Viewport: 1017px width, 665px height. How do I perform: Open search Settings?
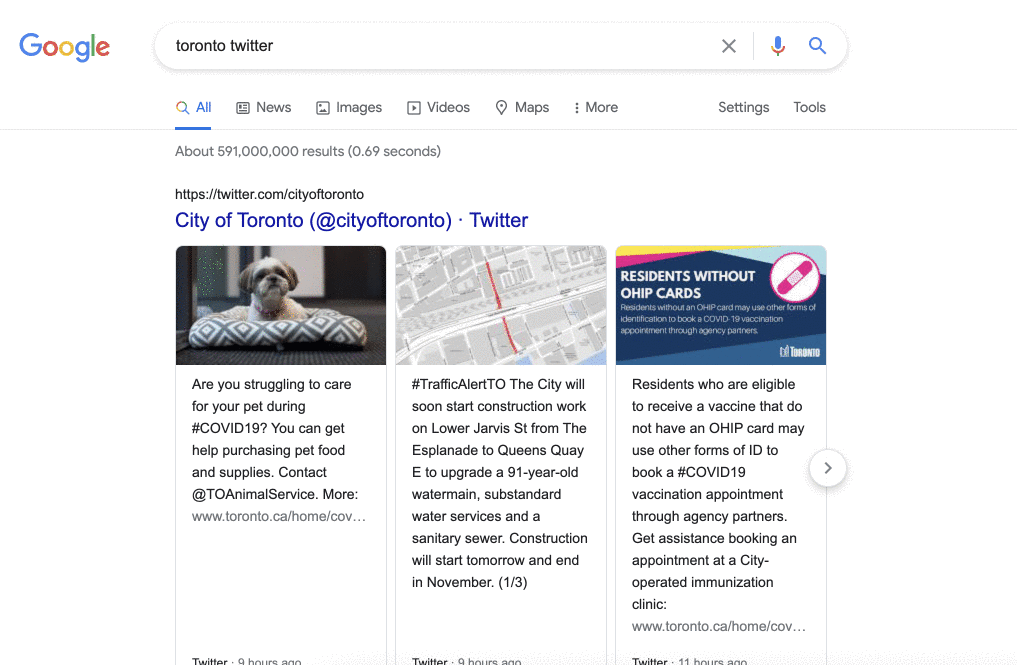[743, 107]
